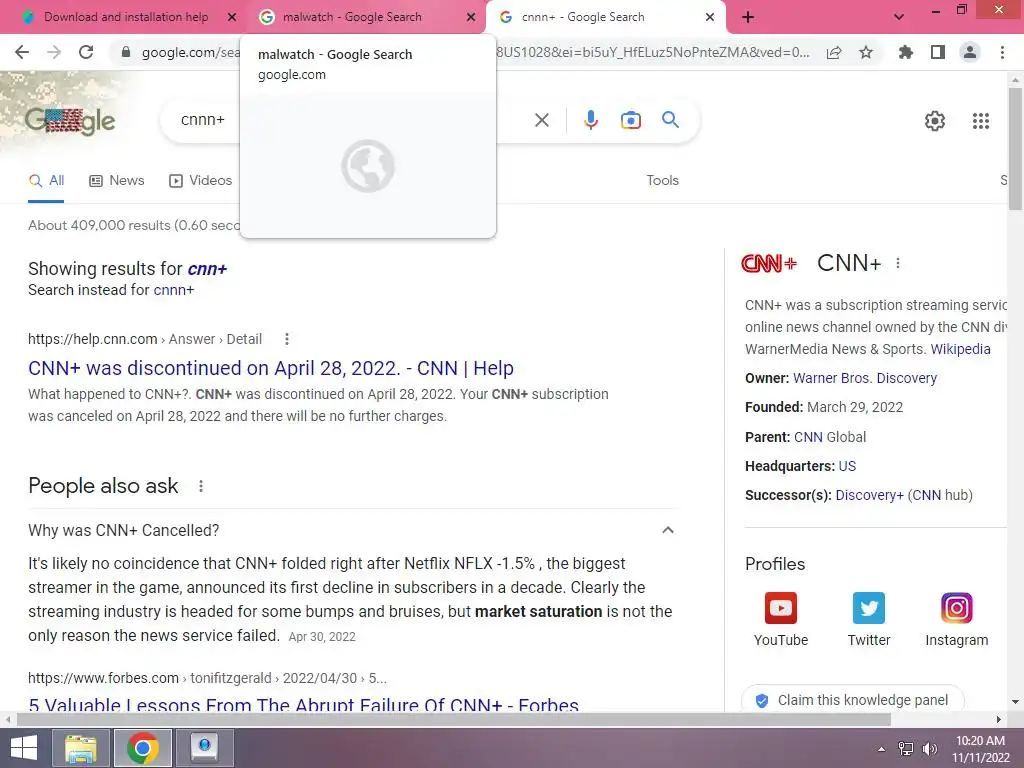The height and width of the screenshot is (768, 1024).
Task: Open the taskbar volume control
Action: click(930, 749)
